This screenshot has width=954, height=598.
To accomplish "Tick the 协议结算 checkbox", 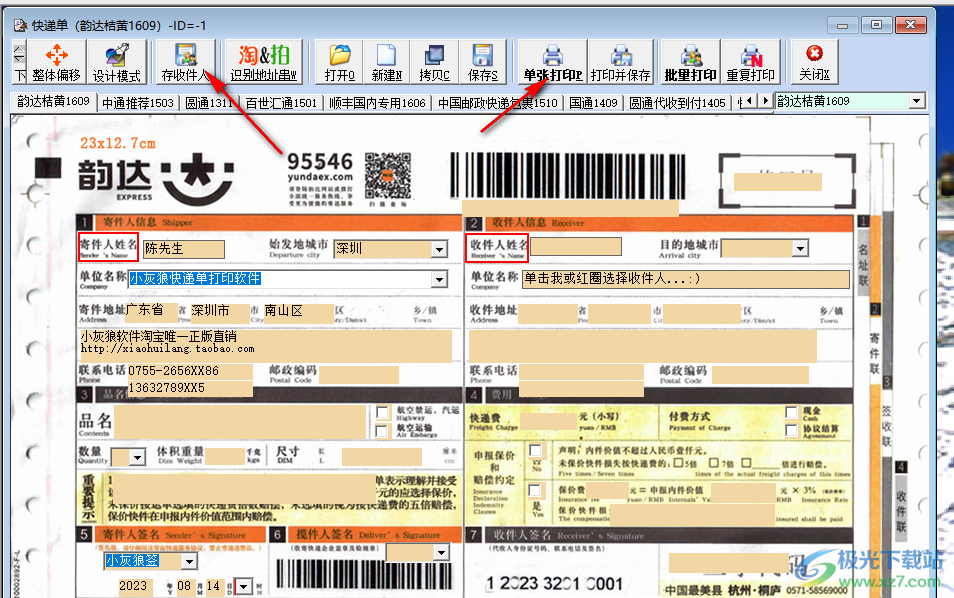I will (791, 430).
